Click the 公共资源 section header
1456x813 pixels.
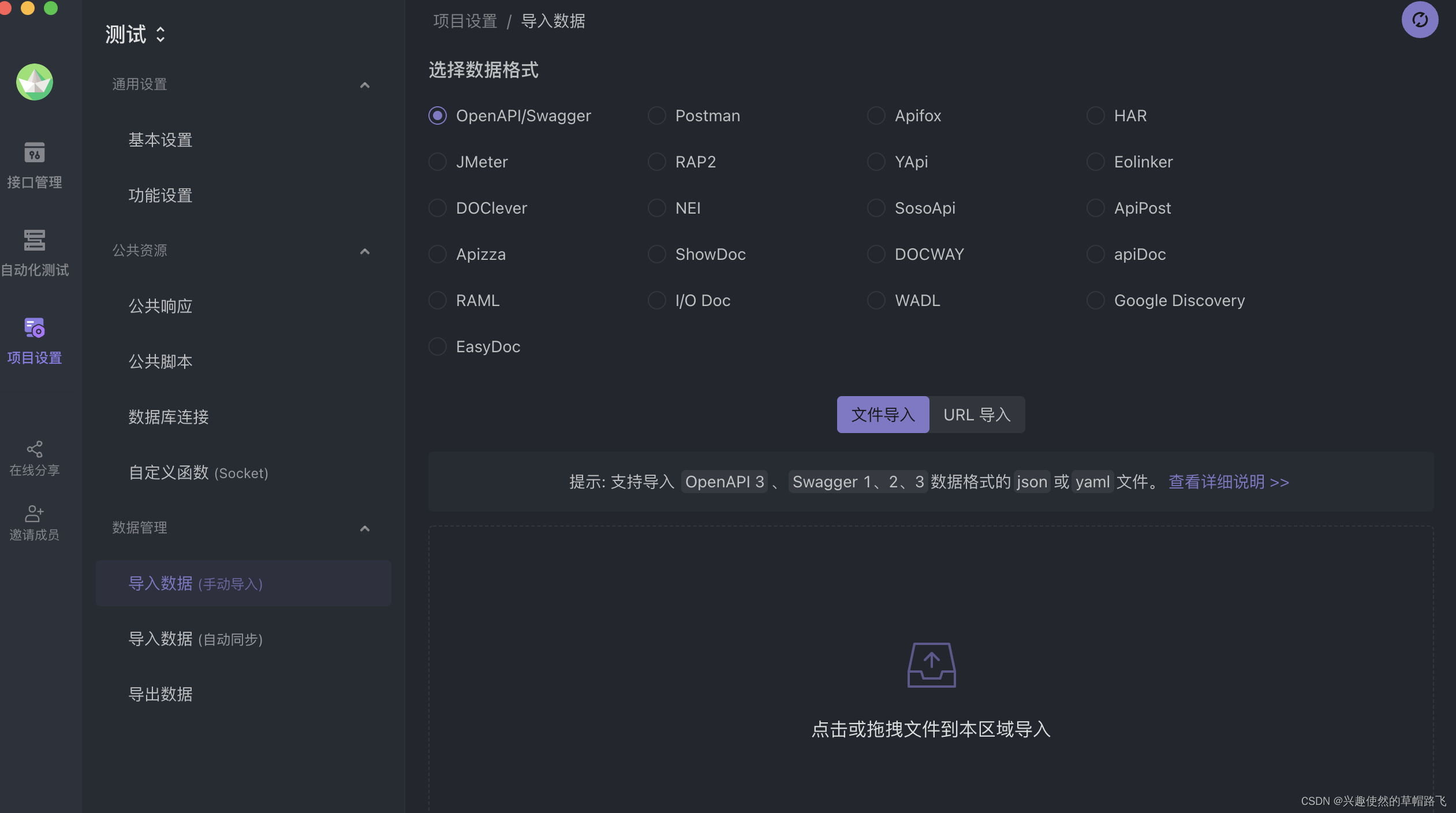point(139,251)
